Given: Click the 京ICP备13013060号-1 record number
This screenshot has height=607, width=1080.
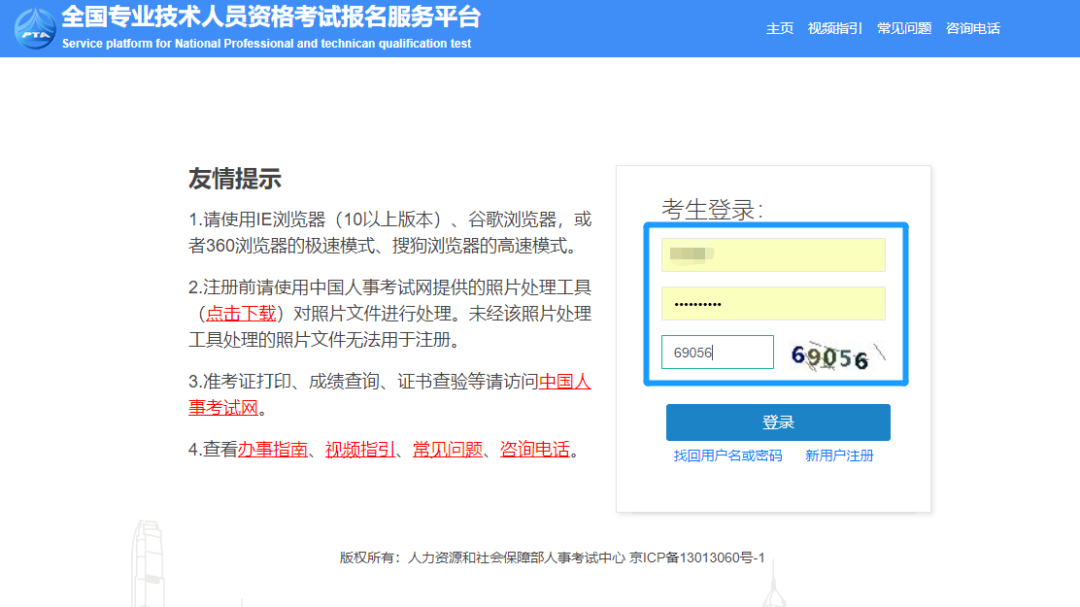Looking at the screenshot, I should point(697,558).
